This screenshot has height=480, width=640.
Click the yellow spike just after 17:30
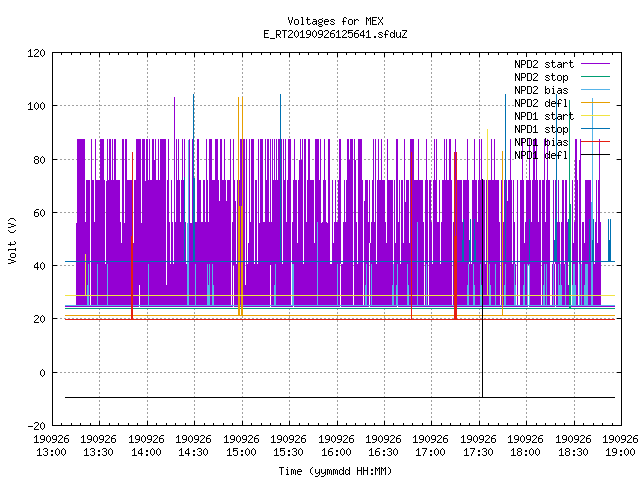tap(487, 212)
